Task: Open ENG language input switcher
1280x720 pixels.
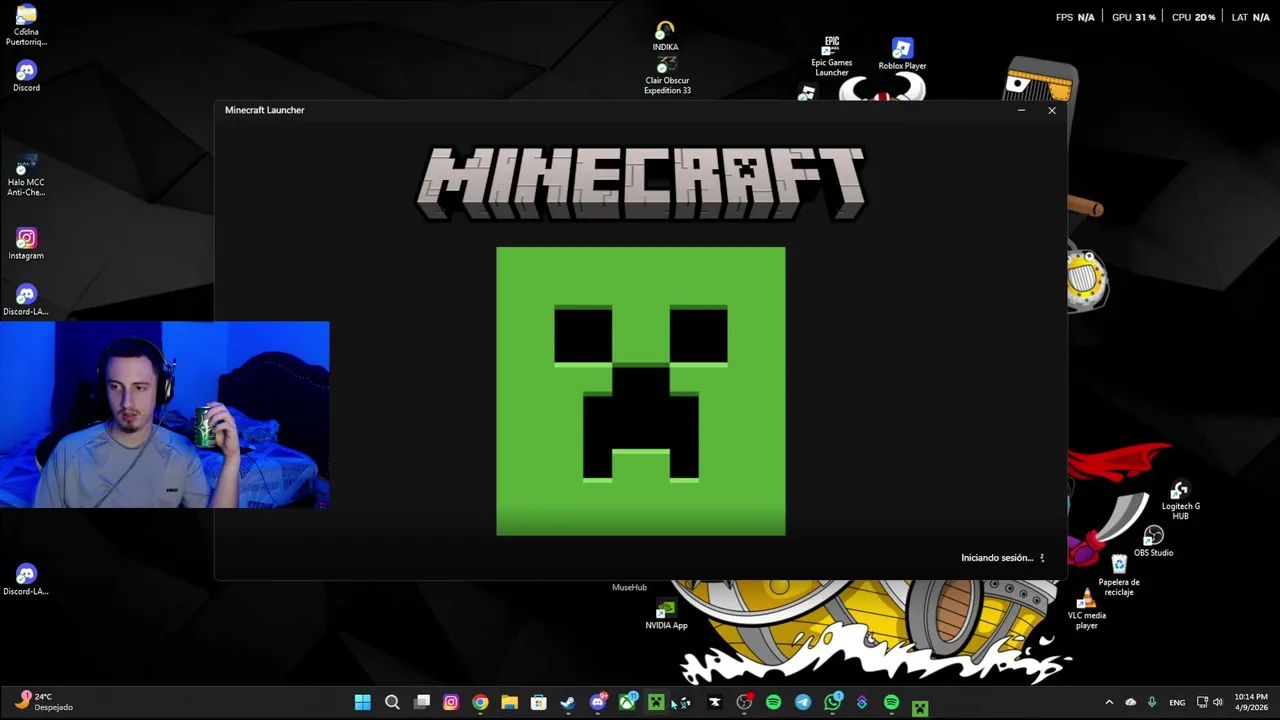Action: 1177,702
